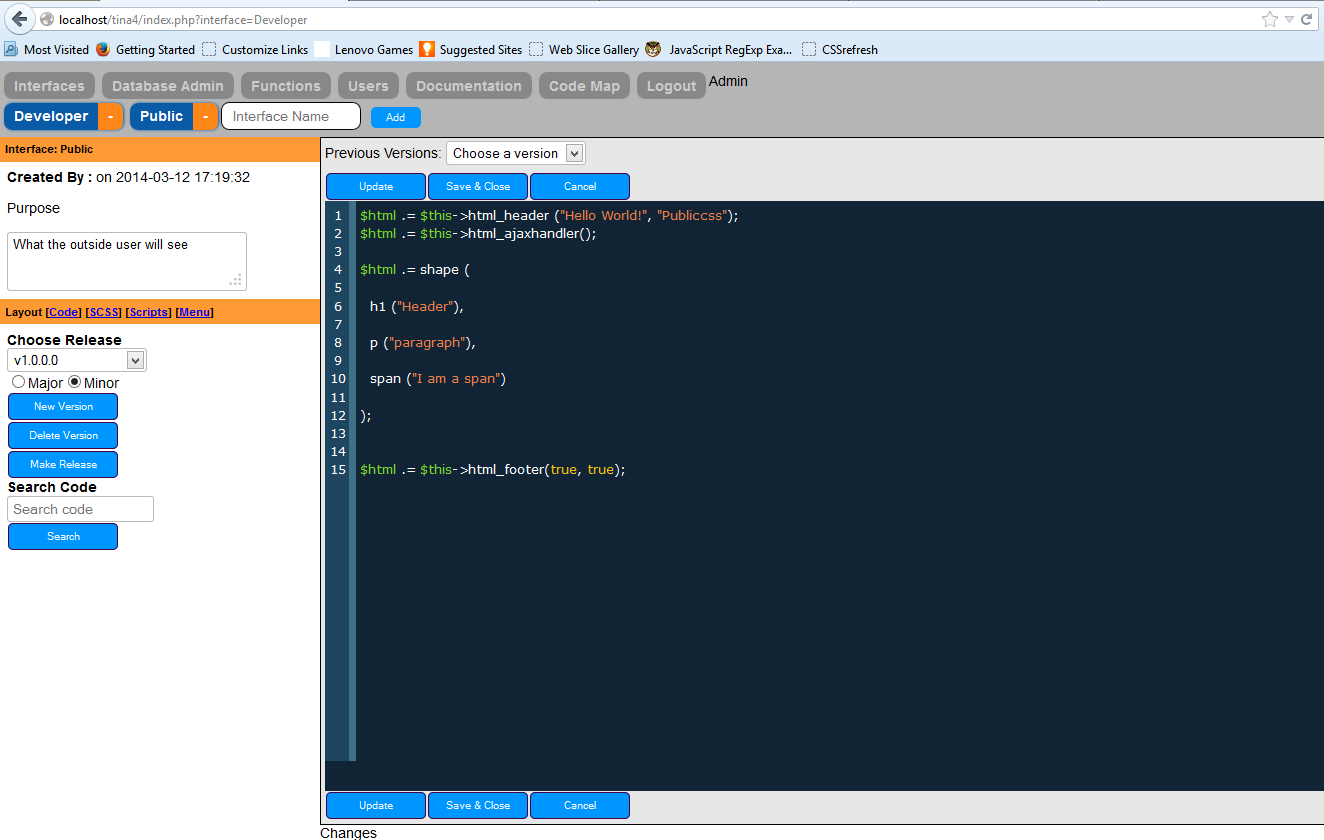Click the back navigation arrow
The image size is (1324, 840).
pos(18,18)
